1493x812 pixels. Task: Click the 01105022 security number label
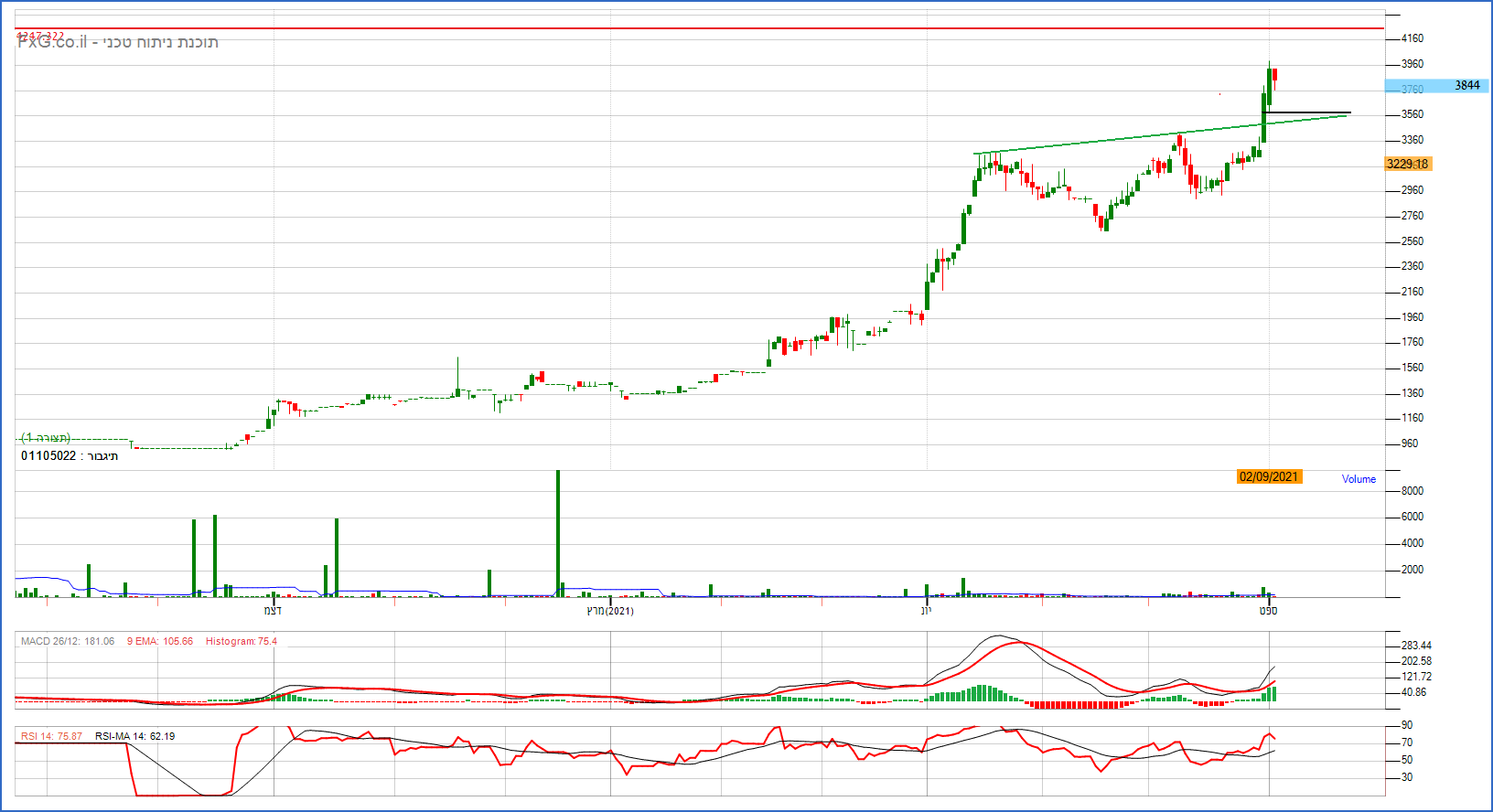click(70, 455)
